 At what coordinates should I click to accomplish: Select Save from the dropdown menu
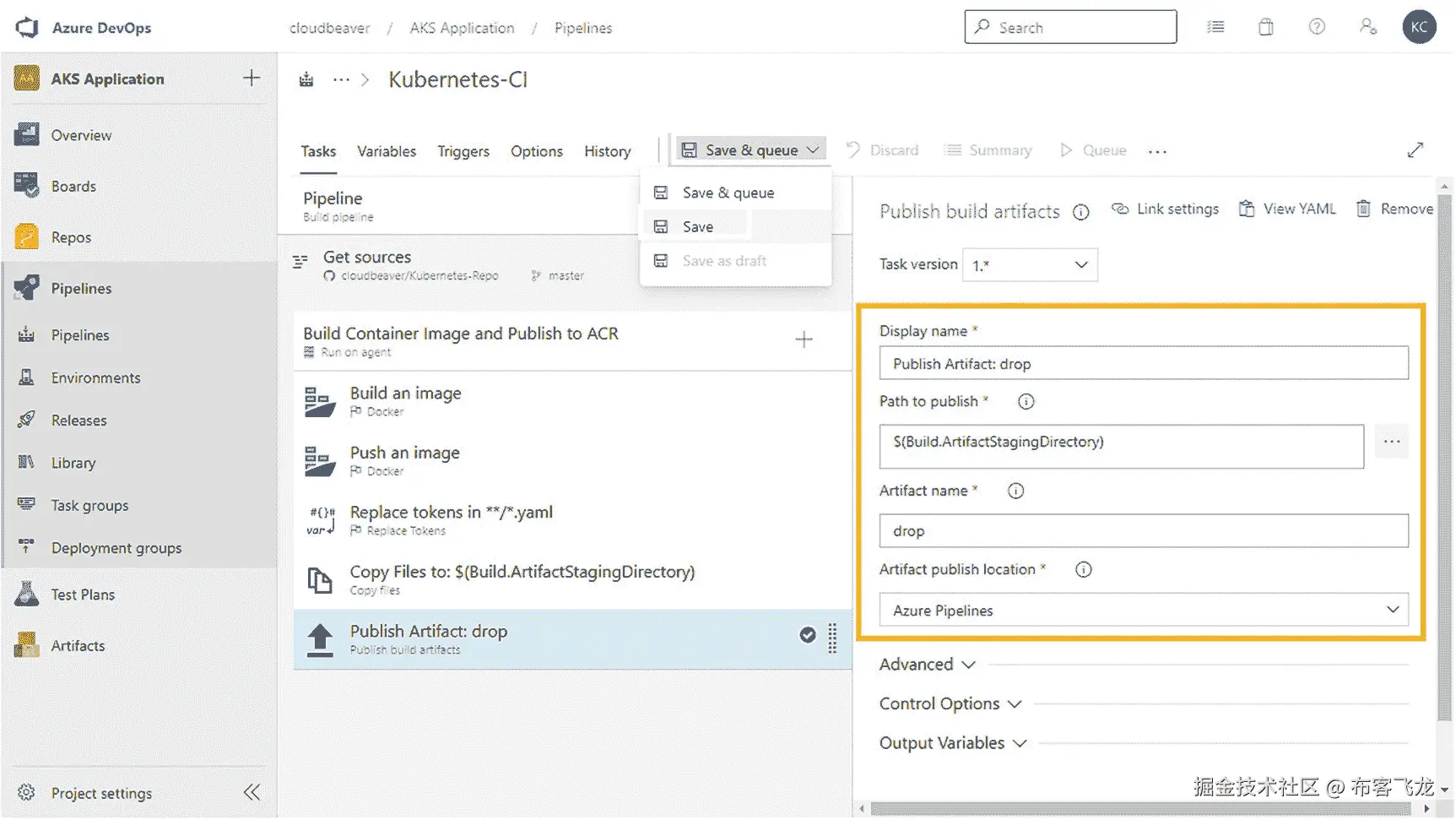698,226
